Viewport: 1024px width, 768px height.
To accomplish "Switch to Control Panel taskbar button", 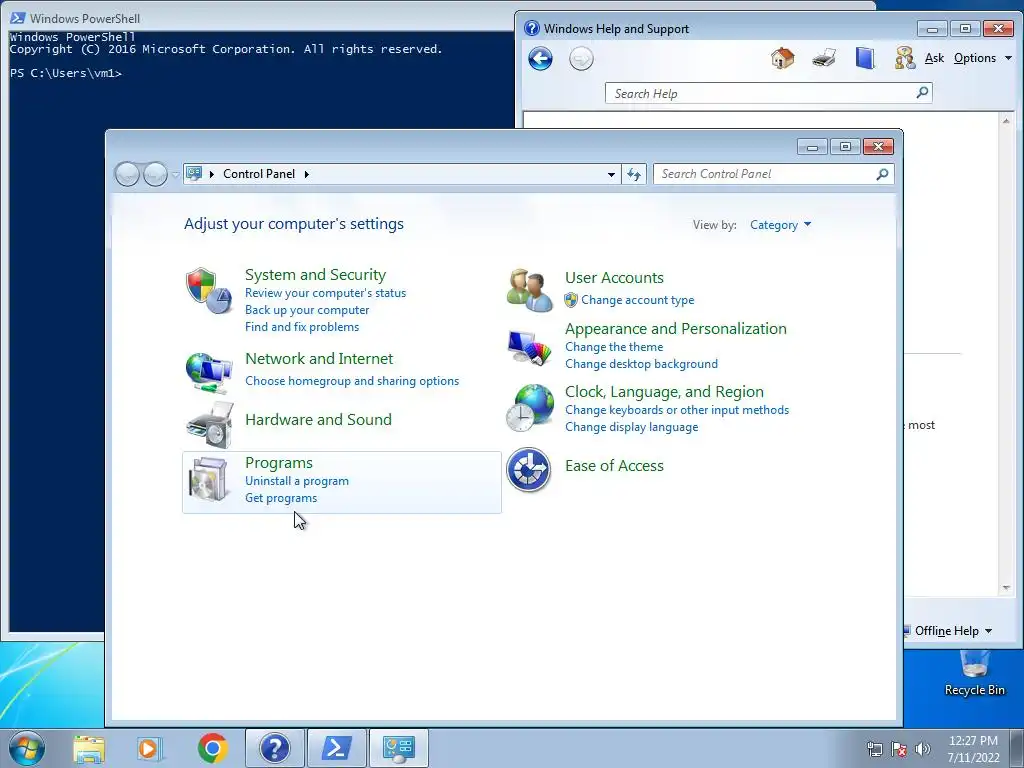I will (398, 748).
